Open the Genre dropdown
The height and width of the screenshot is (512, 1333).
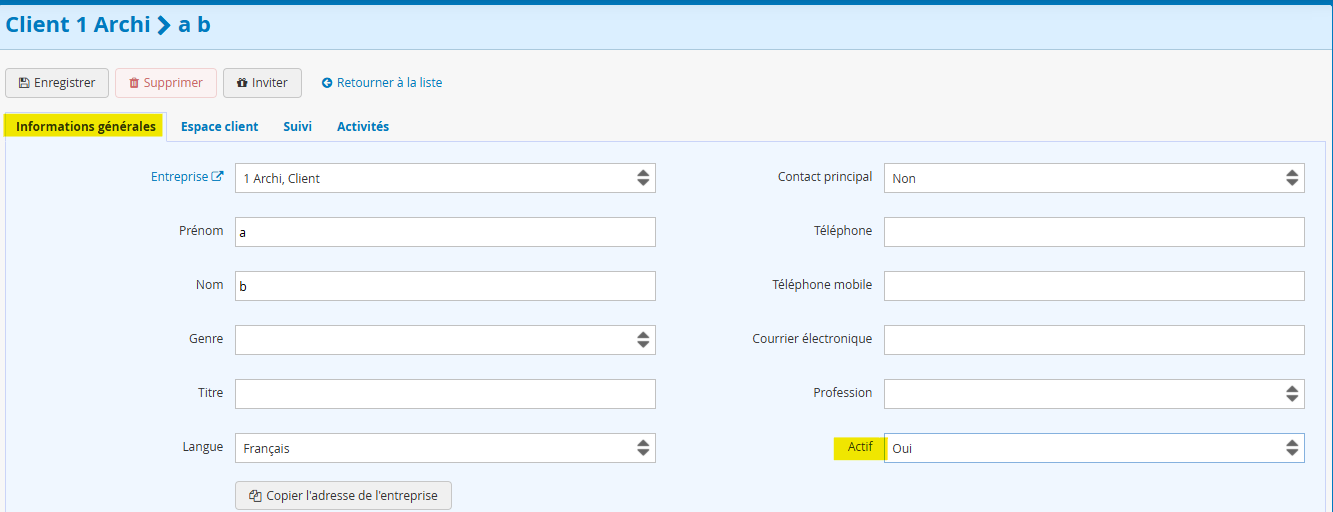(445, 340)
